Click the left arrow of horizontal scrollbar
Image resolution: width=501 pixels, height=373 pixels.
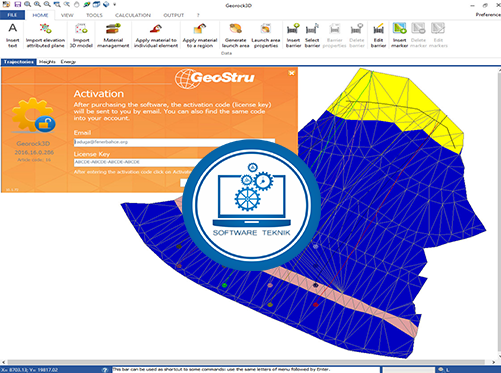(x=3, y=362)
